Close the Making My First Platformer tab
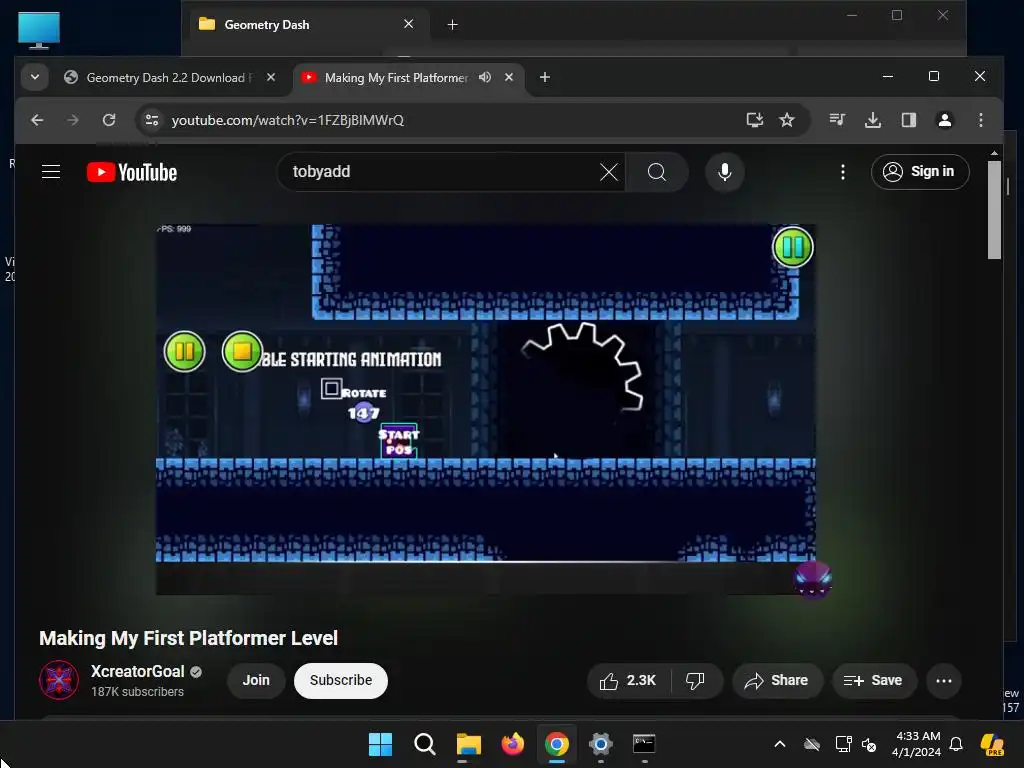 point(509,77)
